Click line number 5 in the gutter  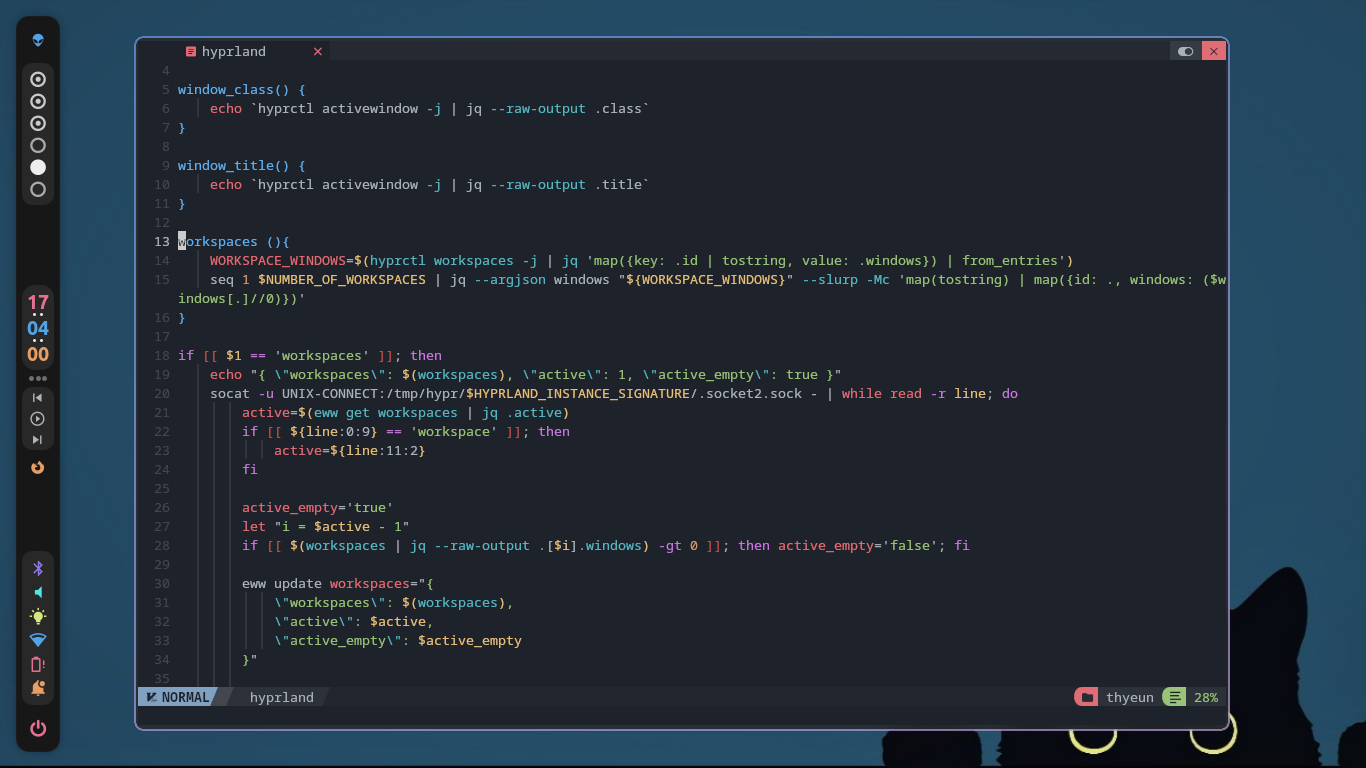tap(166, 89)
